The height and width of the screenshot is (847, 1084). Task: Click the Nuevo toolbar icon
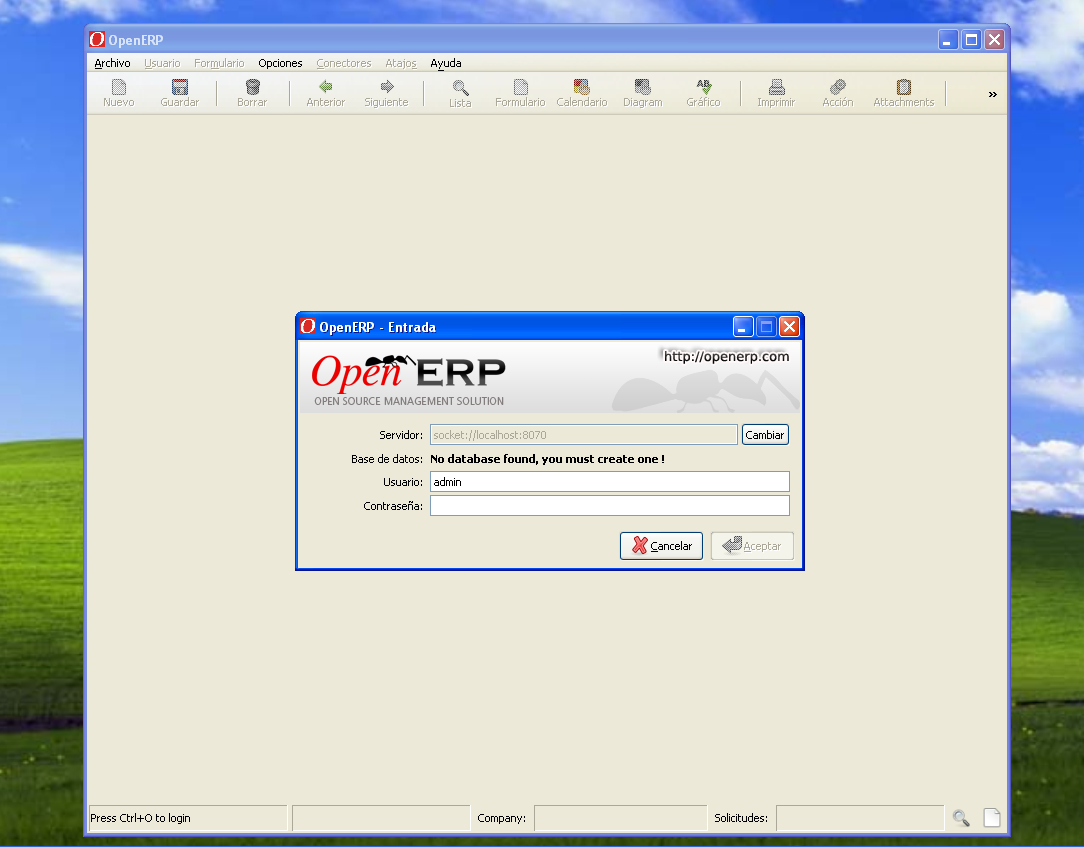coord(118,88)
